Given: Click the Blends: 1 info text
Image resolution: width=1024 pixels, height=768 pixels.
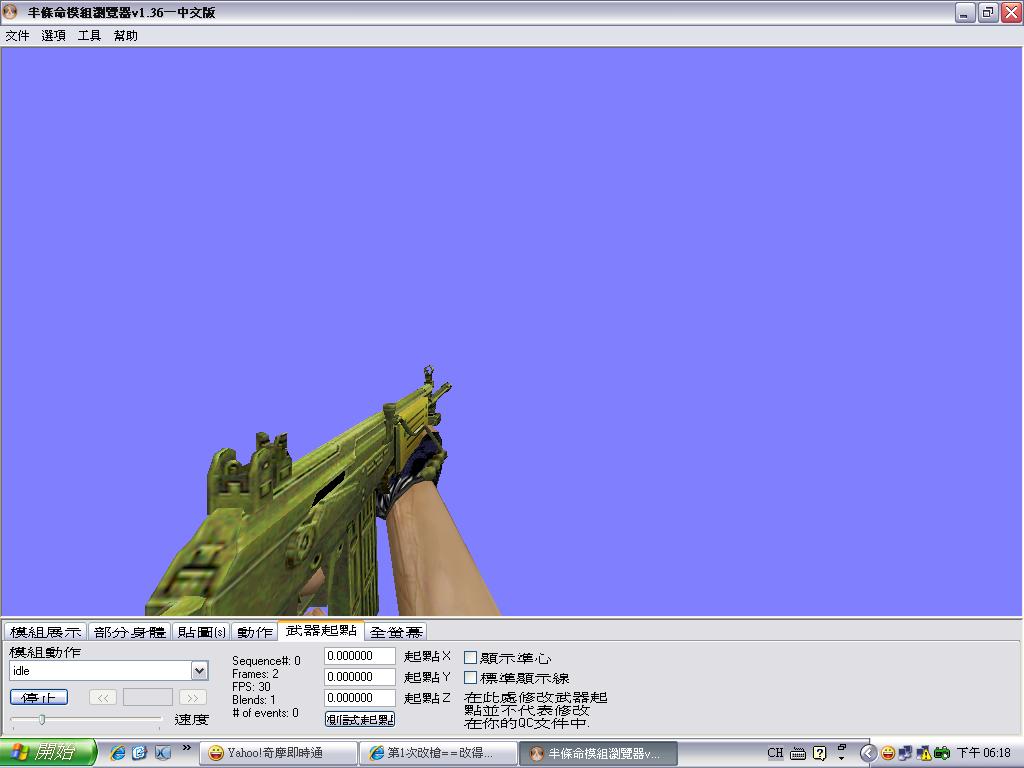Looking at the screenshot, I should coord(254,699).
